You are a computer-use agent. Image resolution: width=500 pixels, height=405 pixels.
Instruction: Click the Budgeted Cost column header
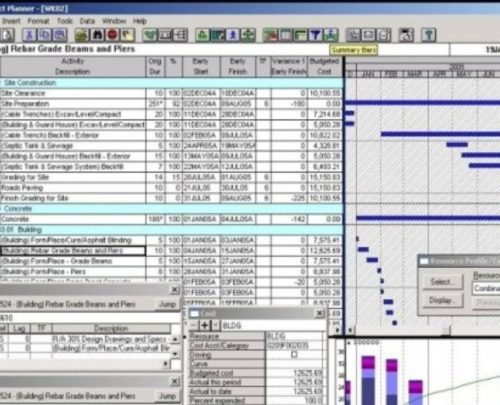[x=324, y=66]
